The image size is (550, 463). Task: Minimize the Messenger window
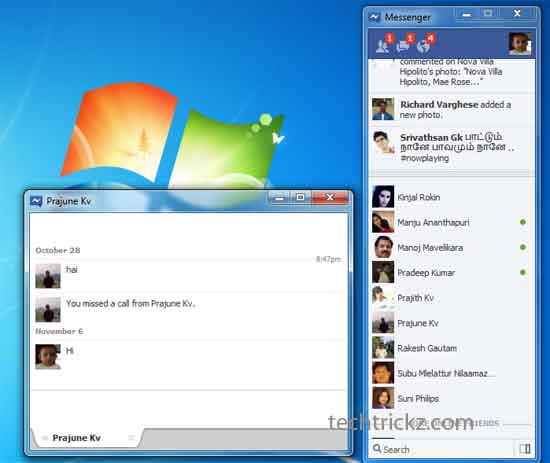pos(467,14)
